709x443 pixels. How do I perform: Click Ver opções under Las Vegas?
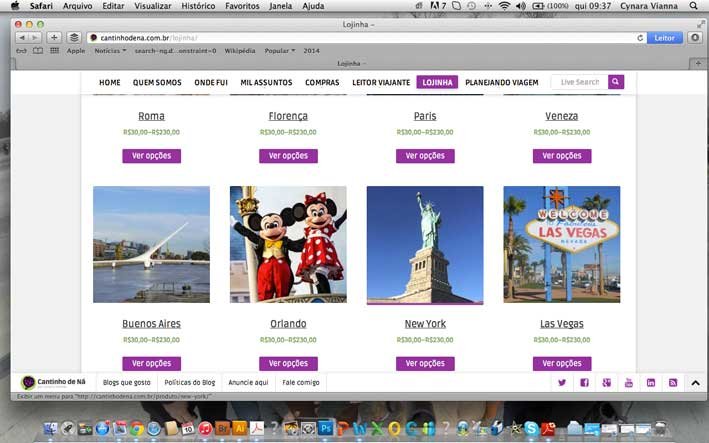[562, 363]
